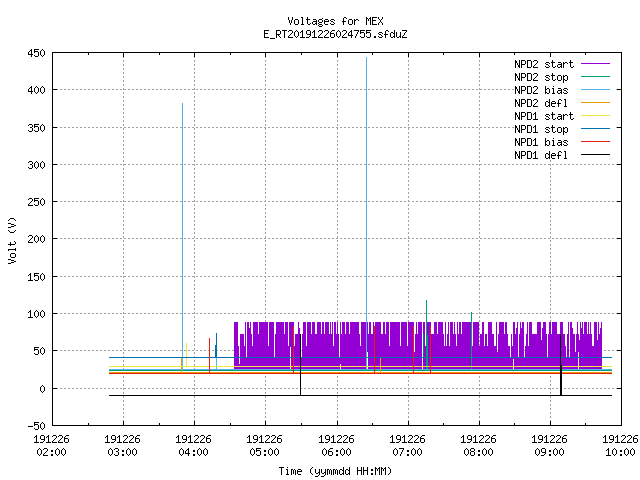Click the NPD2 defl orange legend line
The image size is (640, 480).
pos(595,103)
